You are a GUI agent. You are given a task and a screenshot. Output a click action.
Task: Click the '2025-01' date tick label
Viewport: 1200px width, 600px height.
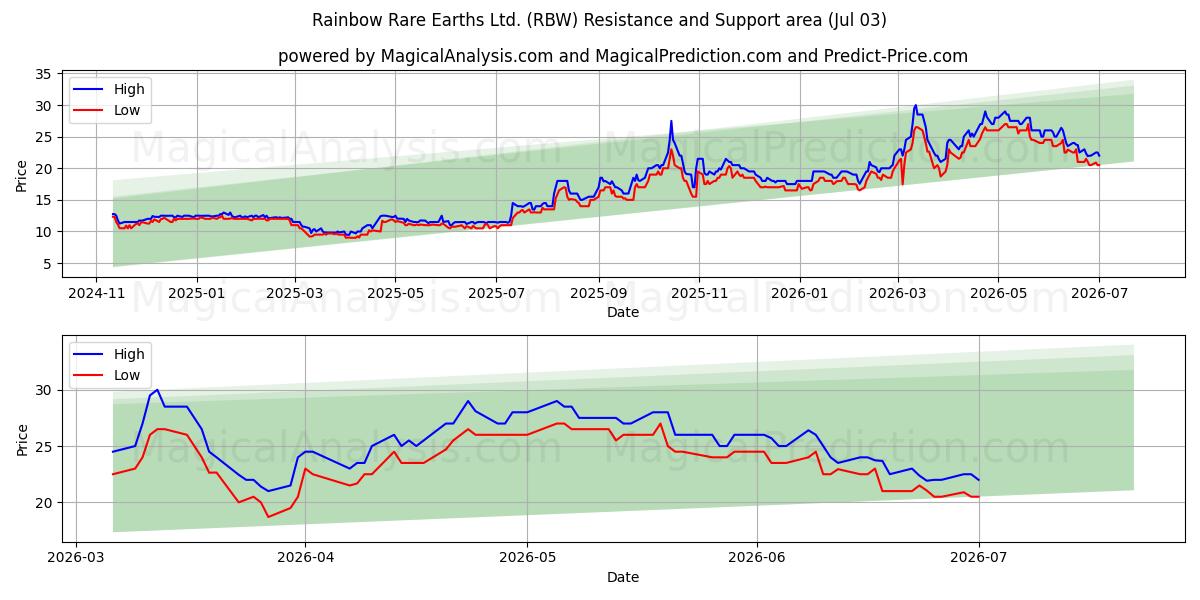tap(197, 292)
